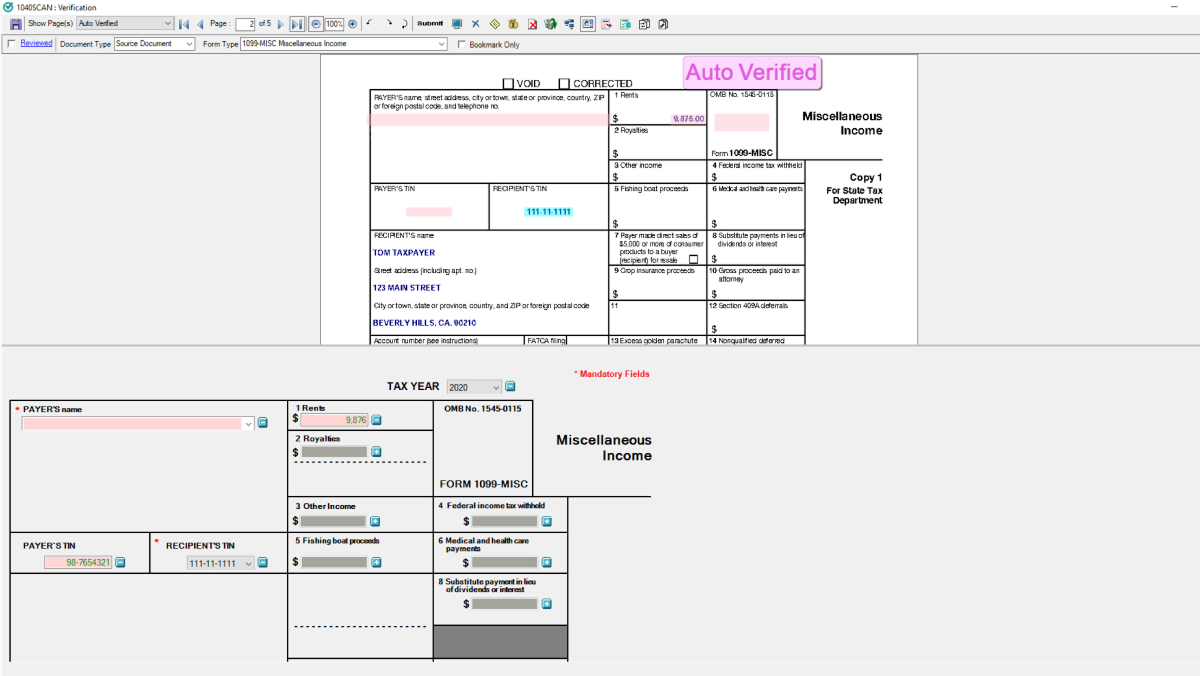Open the Tax Year dropdown
The image size is (1200, 676).
coord(495,387)
